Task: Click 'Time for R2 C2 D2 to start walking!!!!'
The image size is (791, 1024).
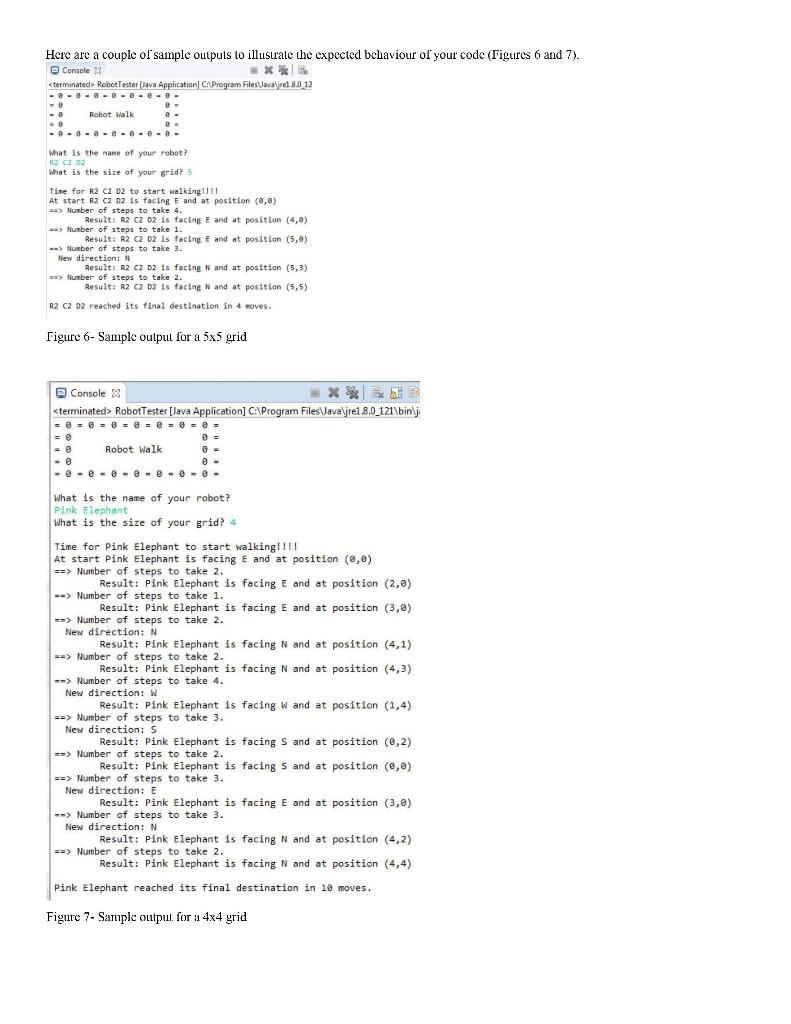Action: tap(133, 191)
